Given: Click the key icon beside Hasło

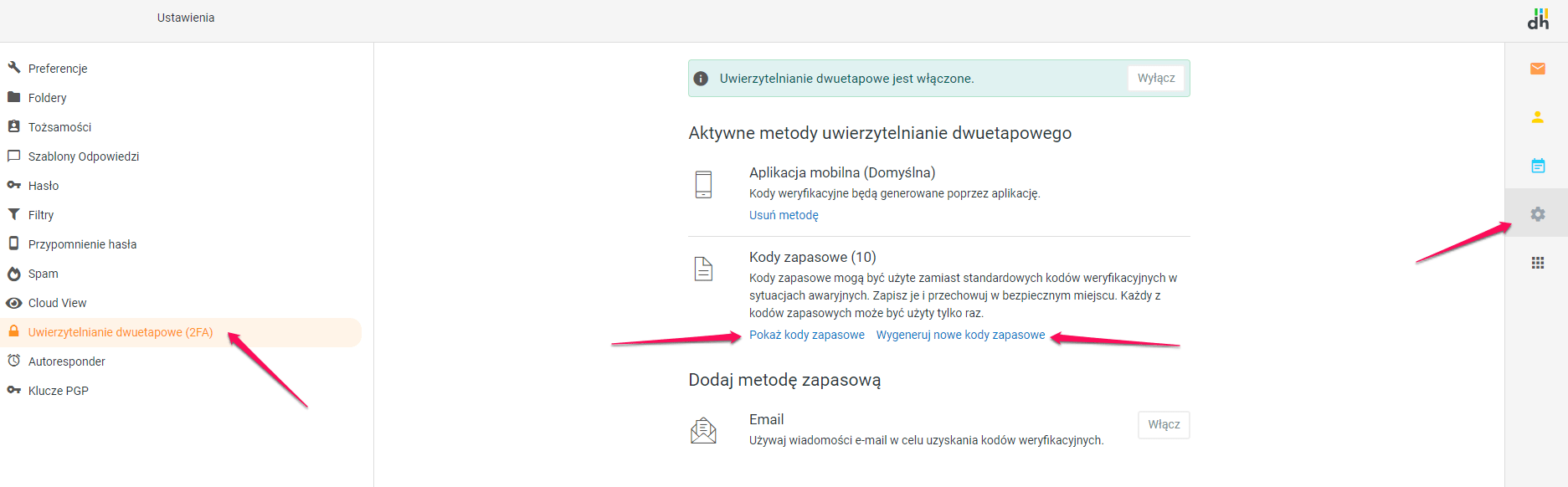Looking at the screenshot, I should click(13, 185).
